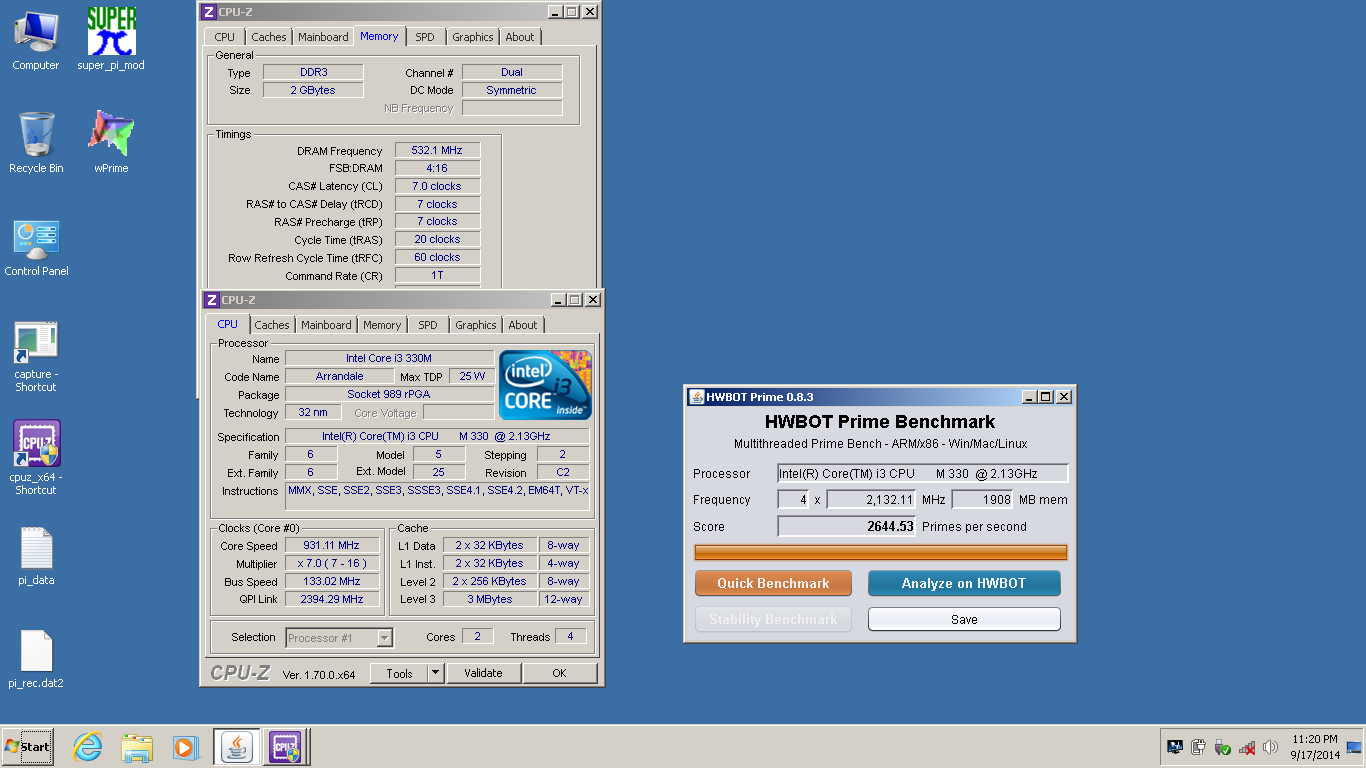Open the Computer desktop icon
Image resolution: width=1366 pixels, height=768 pixels.
(x=36, y=41)
